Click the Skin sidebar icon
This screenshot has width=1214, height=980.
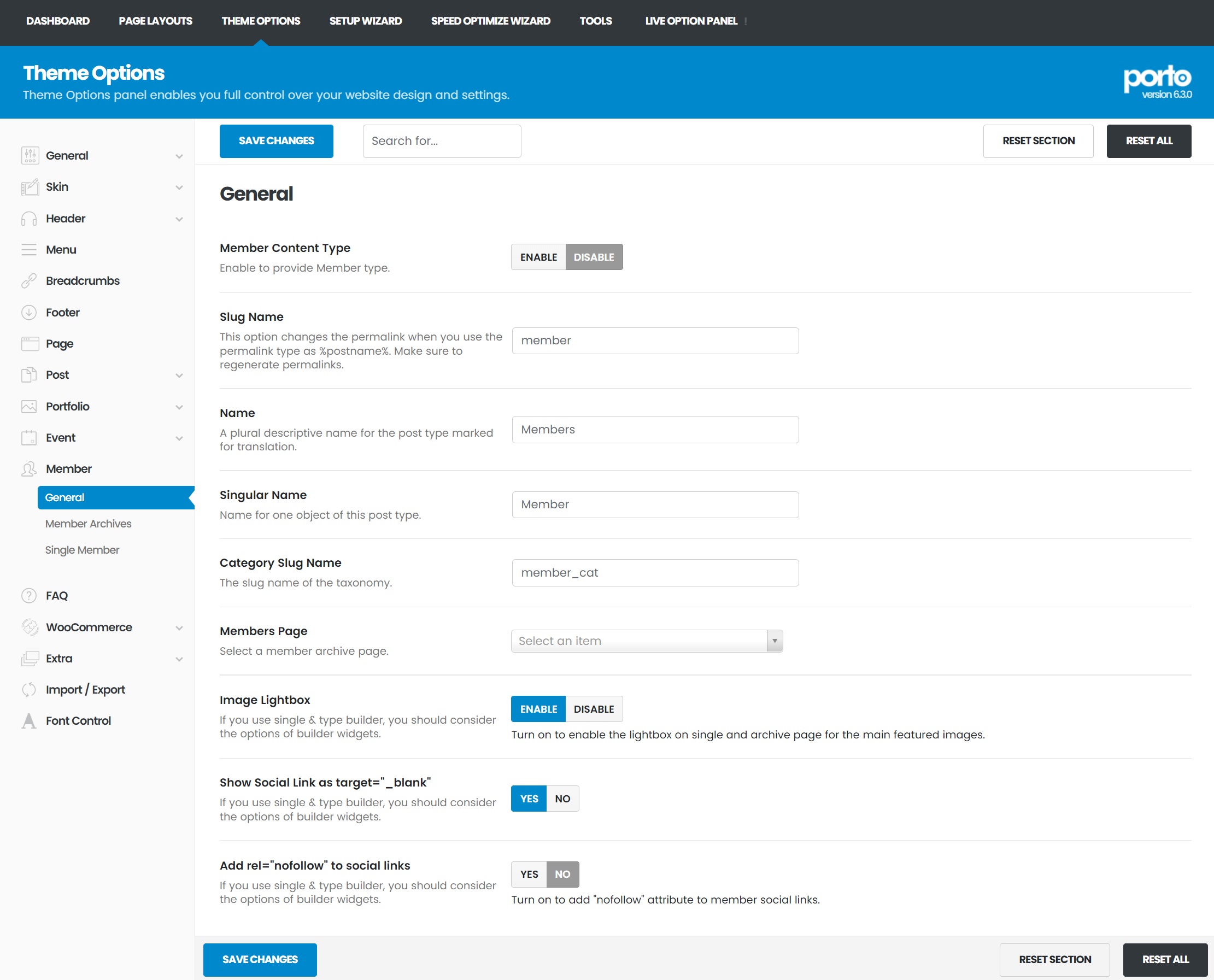(30, 187)
